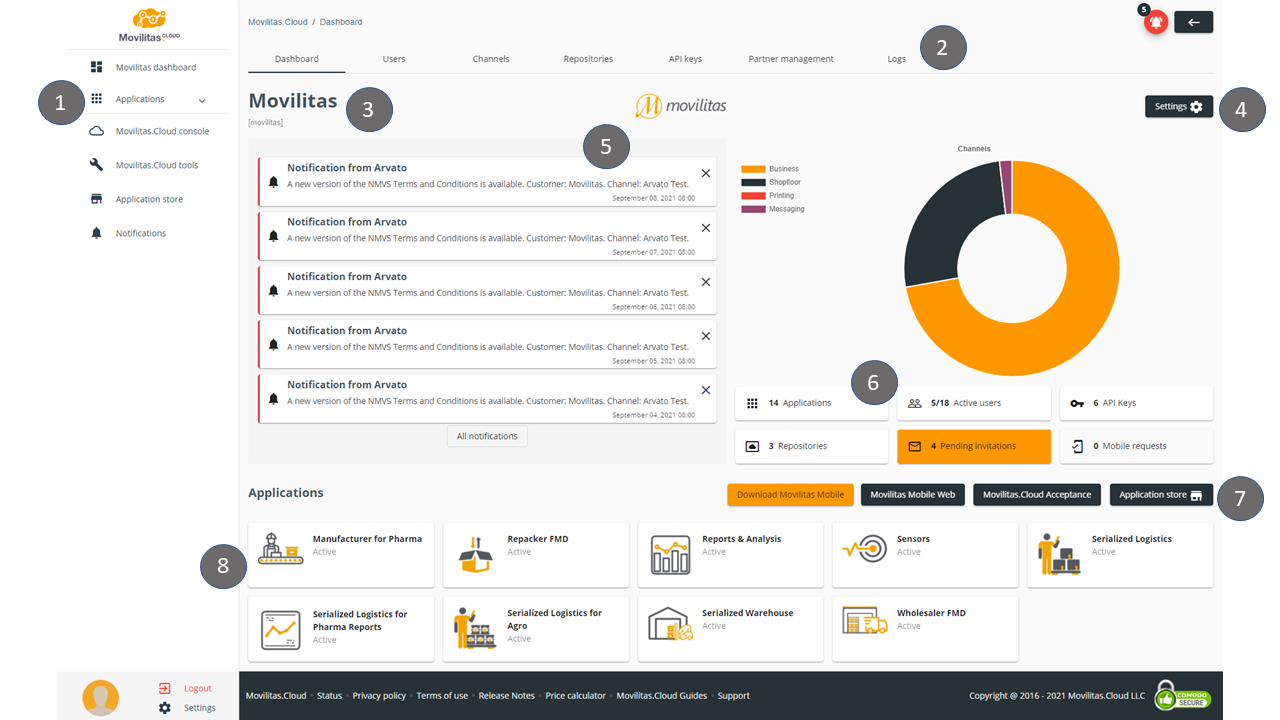Switch to the API keys tab
Viewport: 1280px width, 720px height.
[685, 59]
